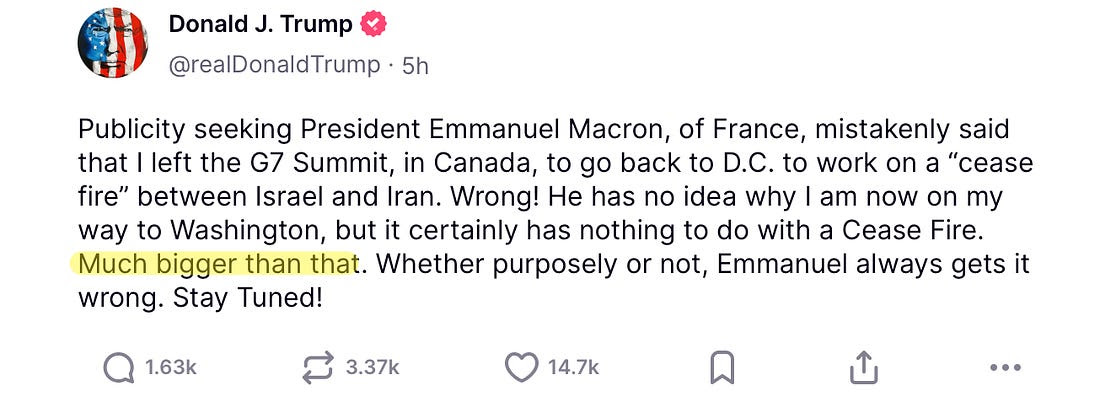View the 1.63k replies count

tap(170, 368)
